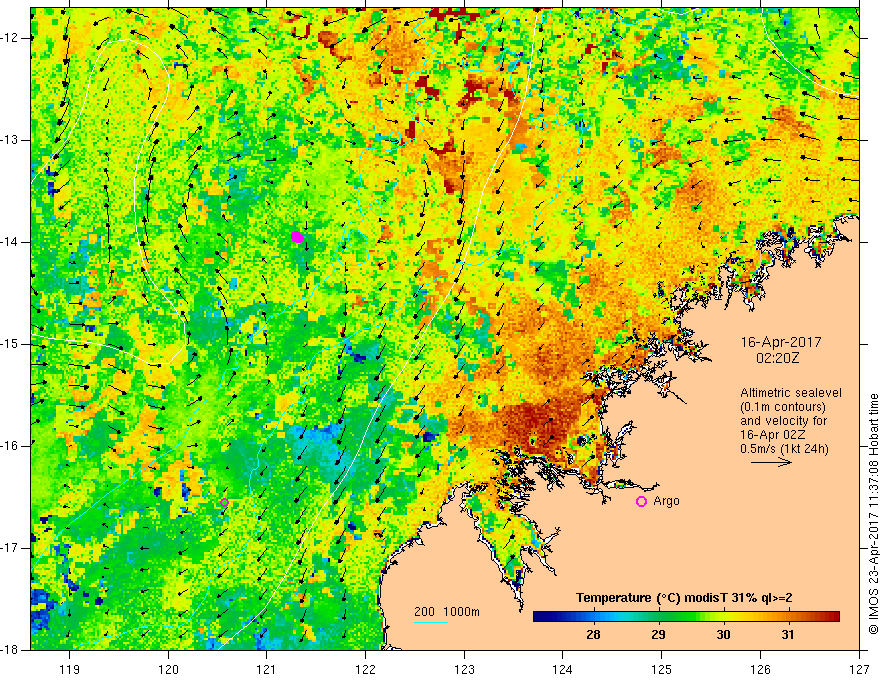Click the longitude axis label '126'
880x680 pixels.
[760, 669]
